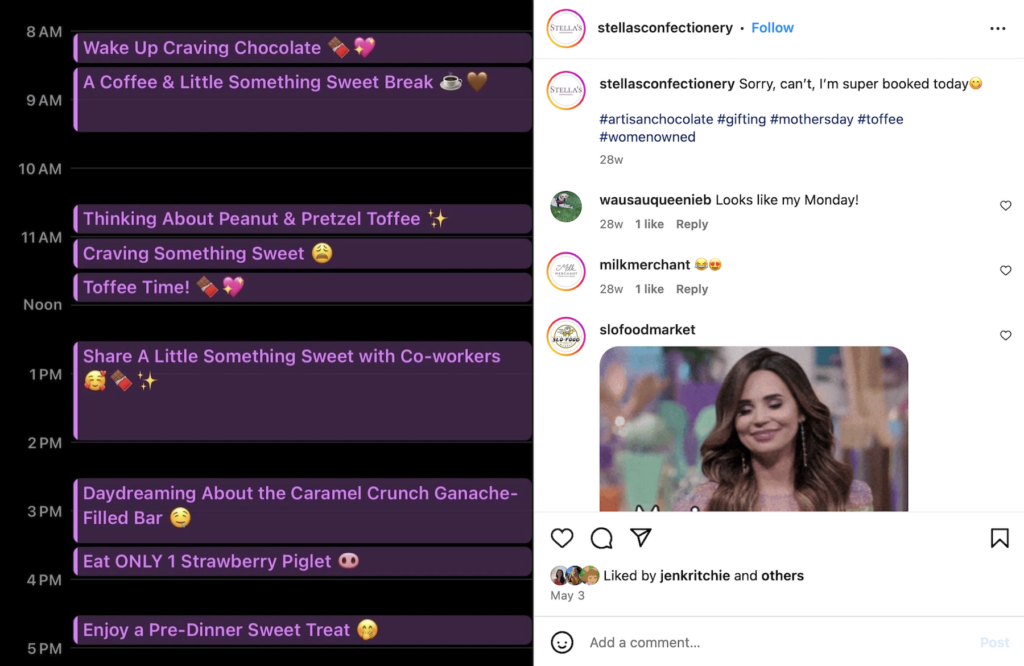Share post using paper plane icon

coord(641,538)
